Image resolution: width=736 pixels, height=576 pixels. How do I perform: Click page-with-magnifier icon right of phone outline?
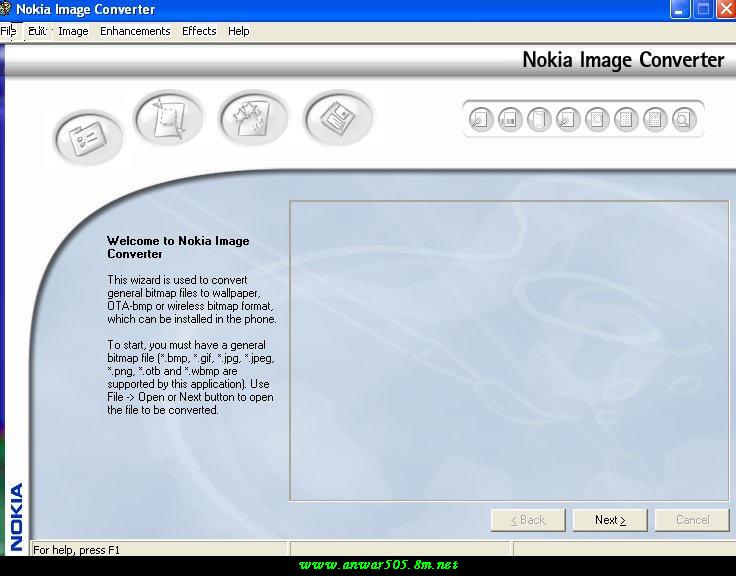pos(568,119)
